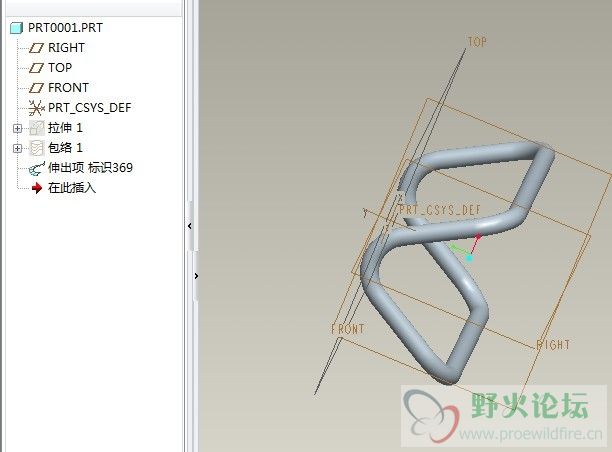Click the 伸出项 标识369 sweep icon
This screenshot has height=452, width=612.
point(37,169)
